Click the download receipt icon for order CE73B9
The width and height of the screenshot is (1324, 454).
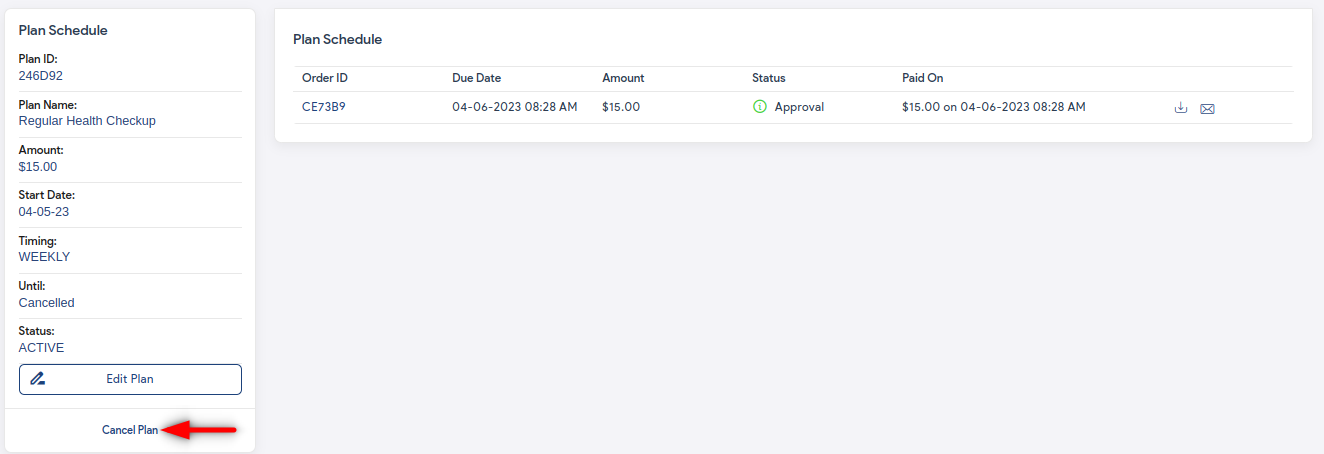click(x=1181, y=108)
